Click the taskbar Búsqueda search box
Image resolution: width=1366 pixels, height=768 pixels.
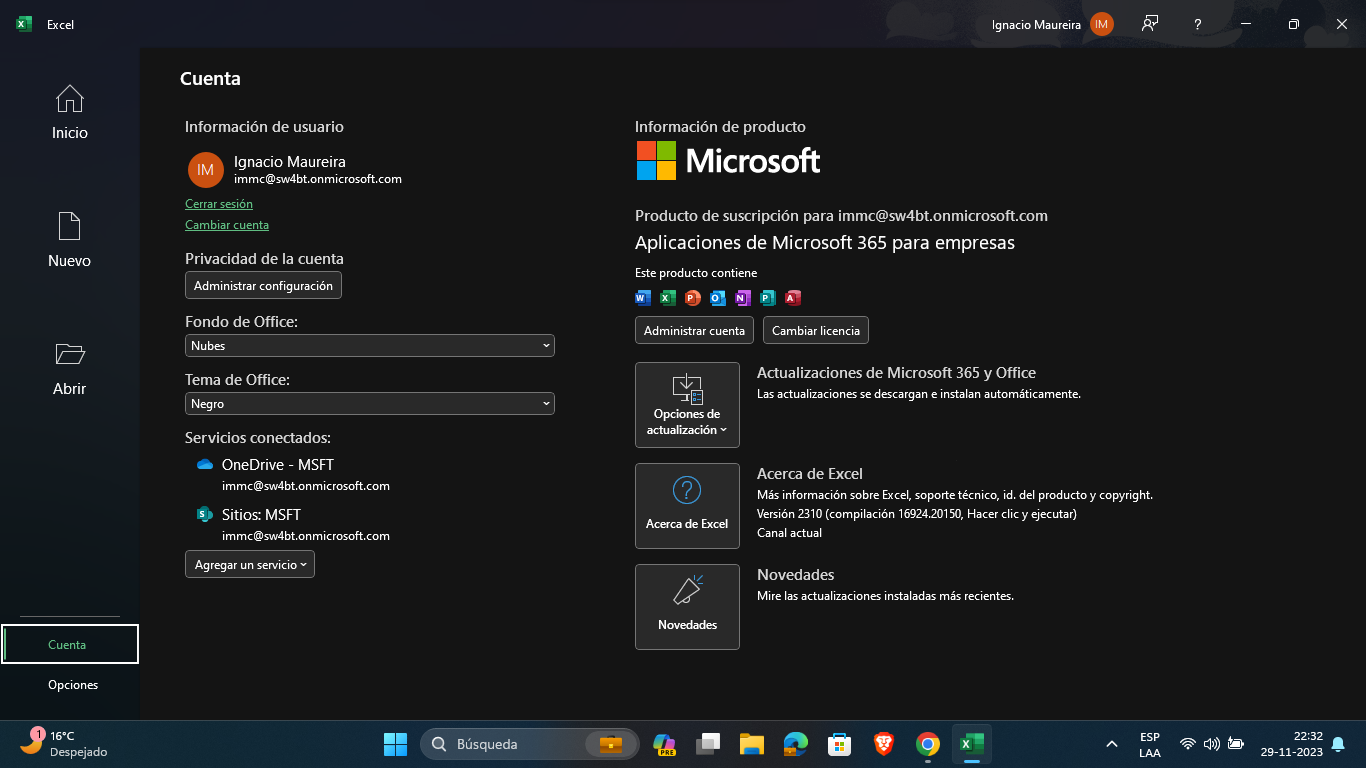click(530, 744)
